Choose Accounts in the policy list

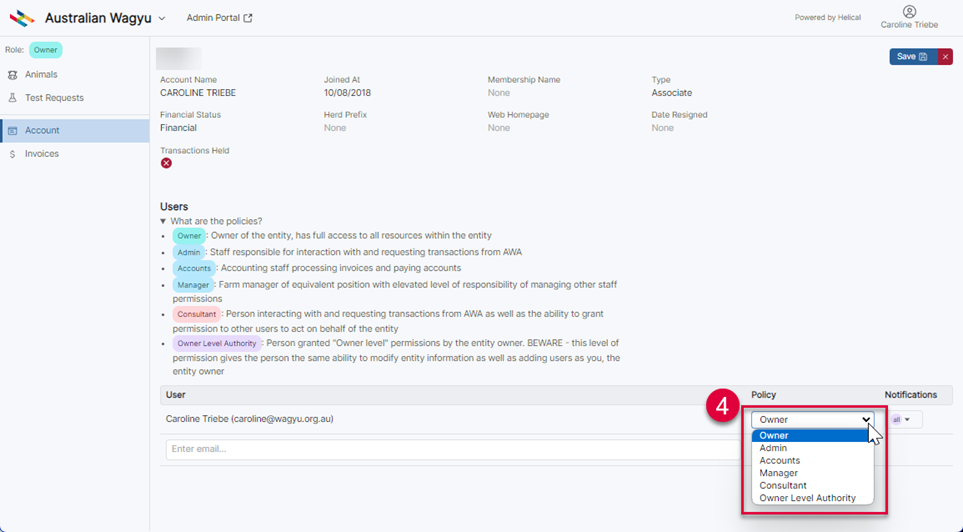(813, 461)
